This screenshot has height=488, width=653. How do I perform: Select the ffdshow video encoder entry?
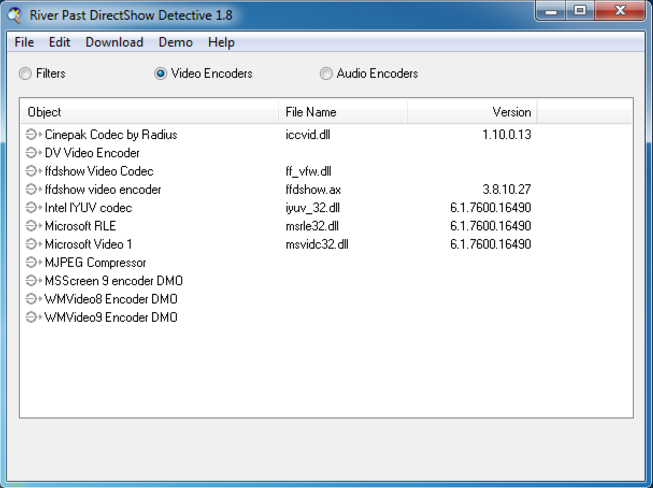pyautogui.click(x=103, y=189)
